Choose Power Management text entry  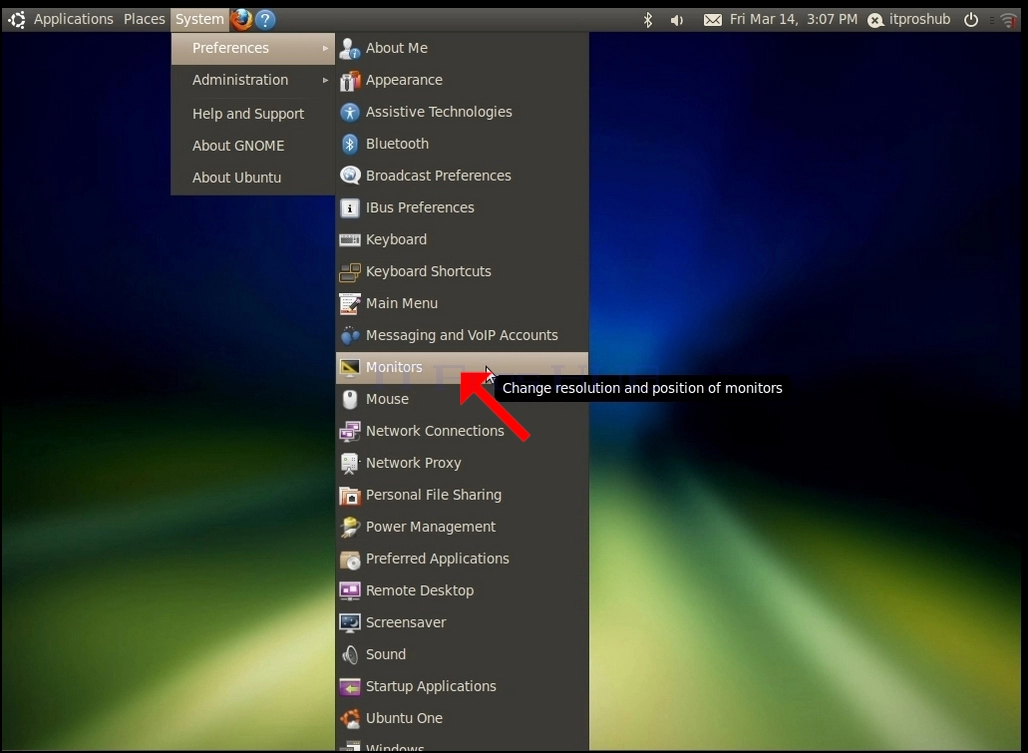pos(430,527)
